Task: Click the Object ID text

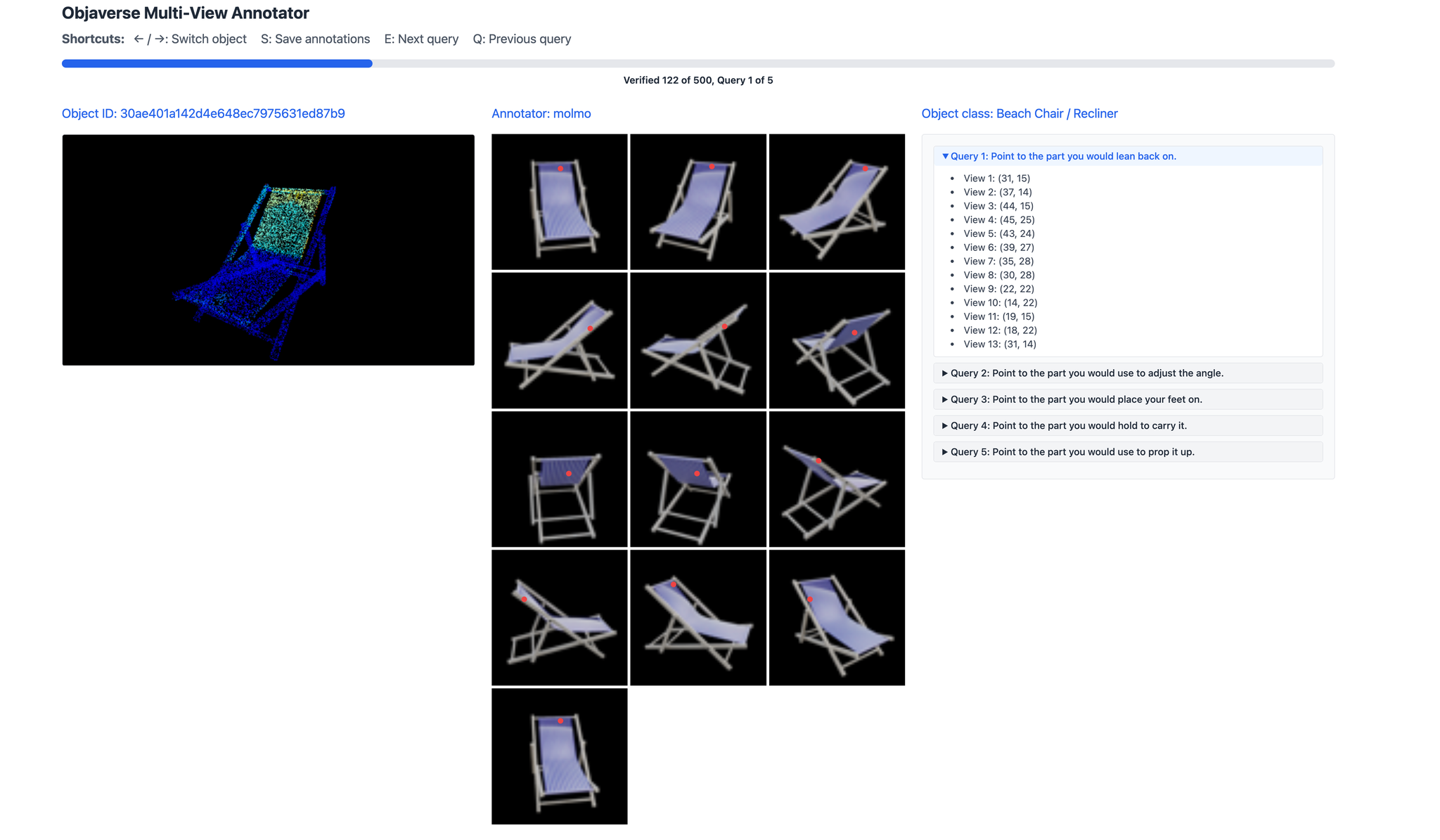Action: 203,114
